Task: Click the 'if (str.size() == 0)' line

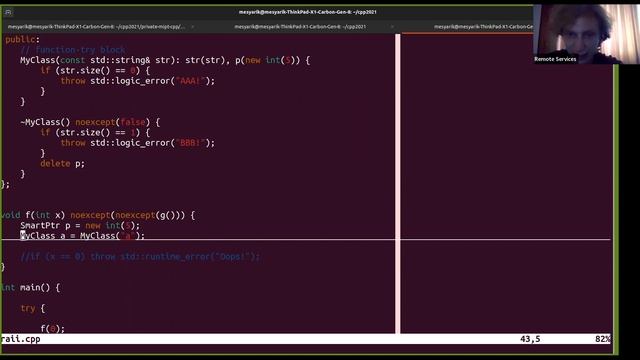Action: [95, 71]
